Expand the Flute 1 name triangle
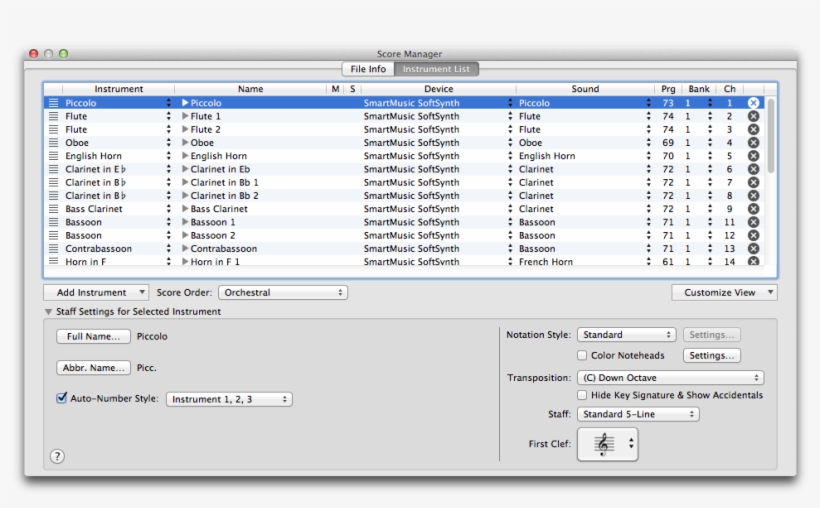 185,116
